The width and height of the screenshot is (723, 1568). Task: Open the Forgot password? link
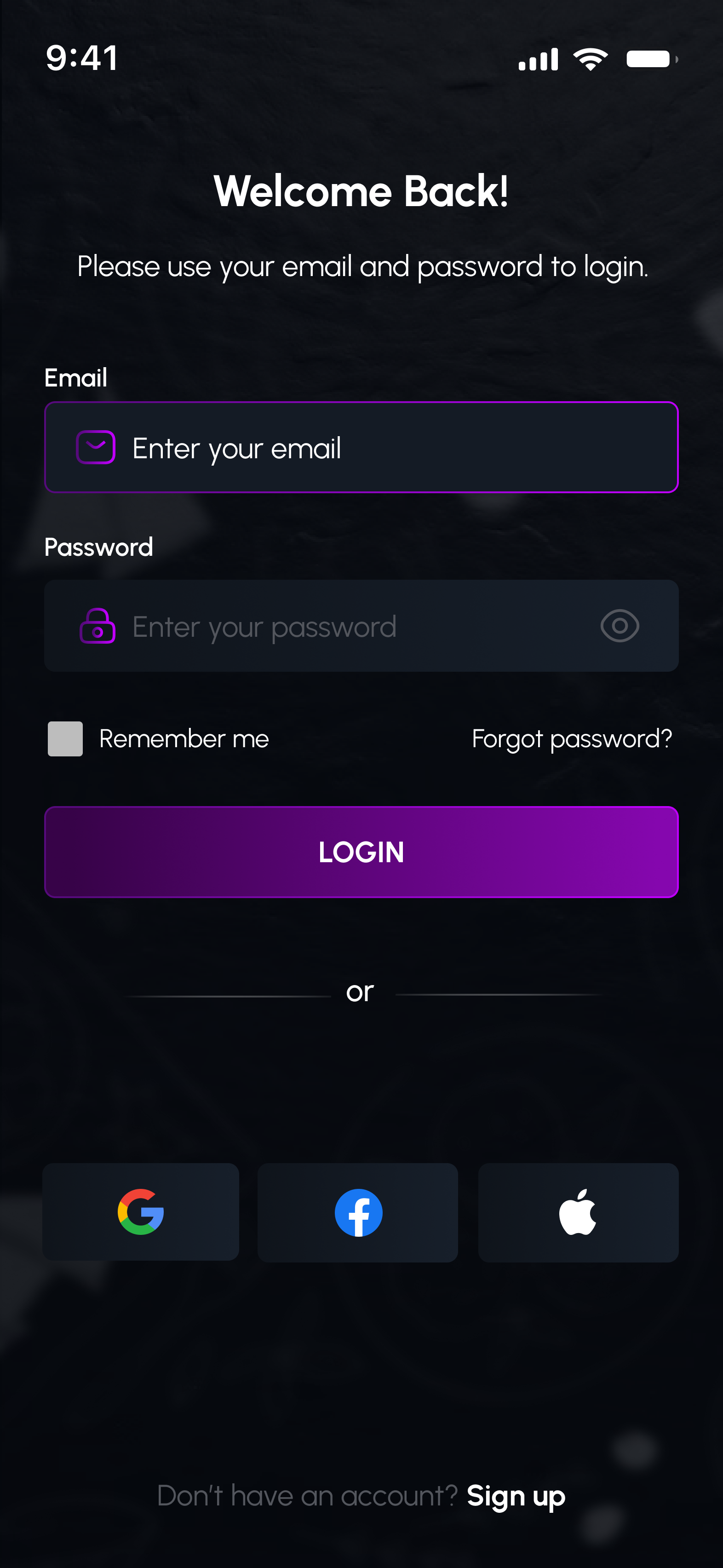pyautogui.click(x=572, y=738)
